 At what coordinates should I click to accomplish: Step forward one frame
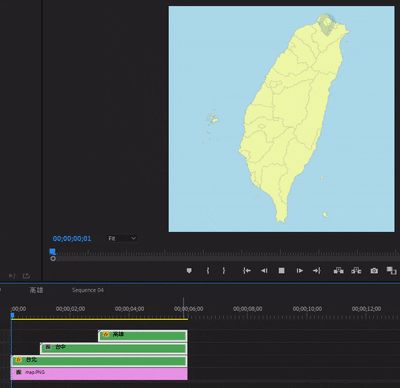click(x=300, y=271)
